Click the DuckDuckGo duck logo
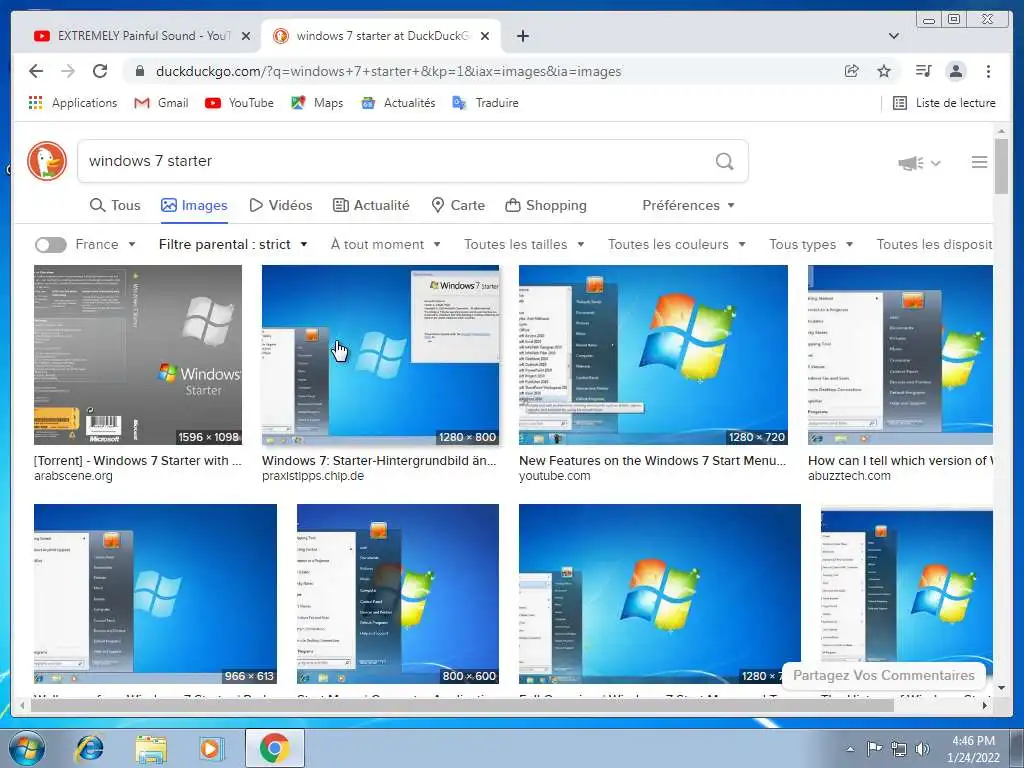Image resolution: width=1024 pixels, height=768 pixels. (x=47, y=161)
